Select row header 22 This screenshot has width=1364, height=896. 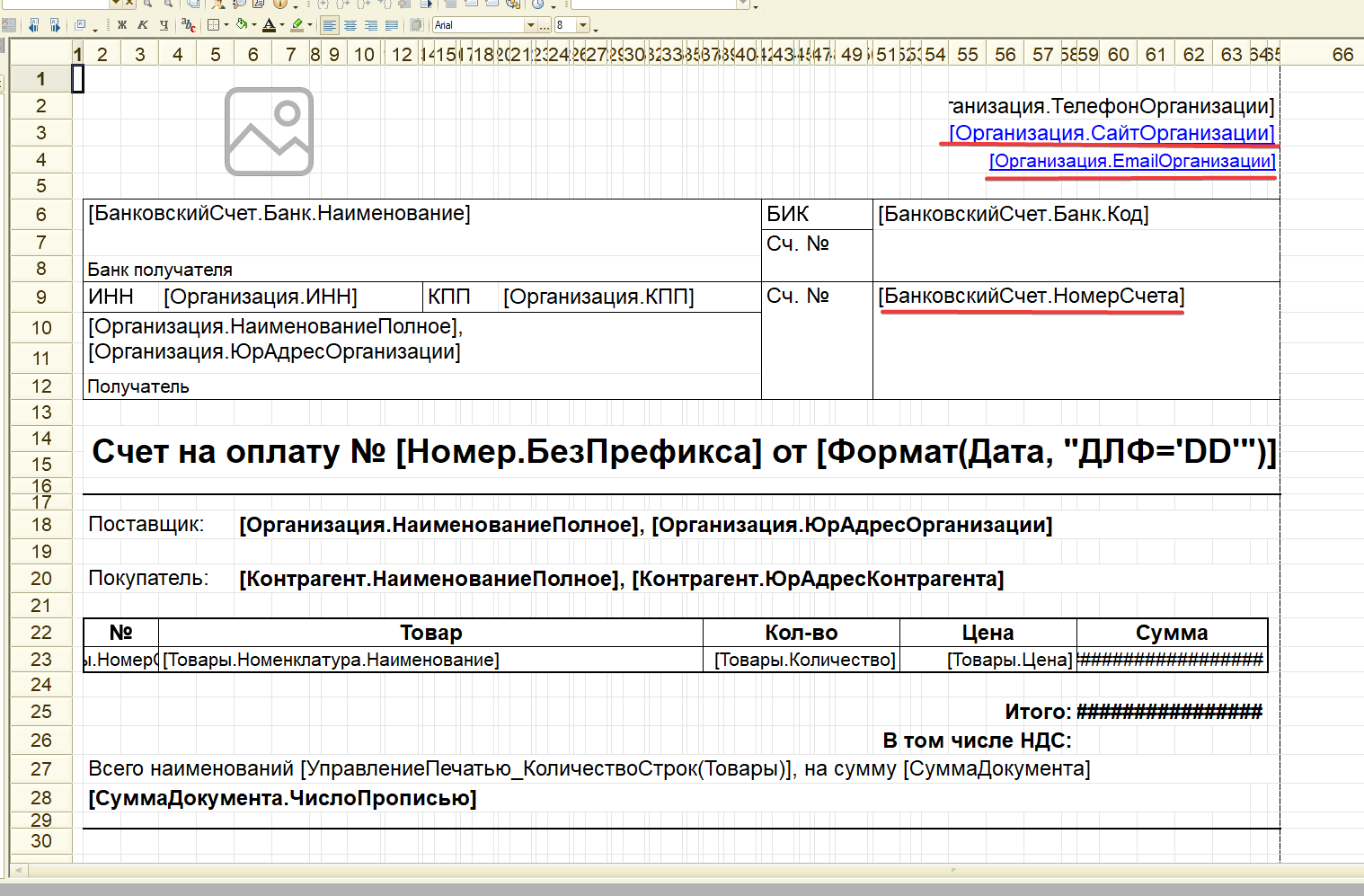tap(41, 633)
